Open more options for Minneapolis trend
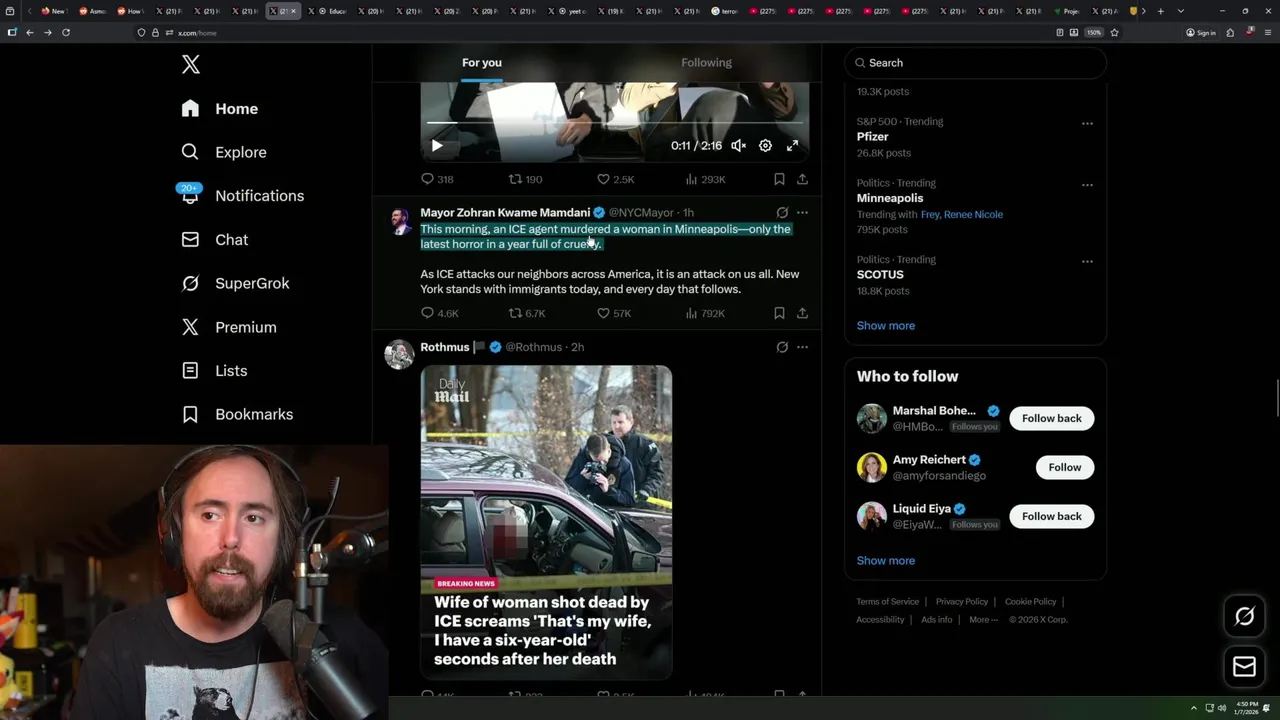The height and width of the screenshot is (720, 1280). click(1087, 185)
